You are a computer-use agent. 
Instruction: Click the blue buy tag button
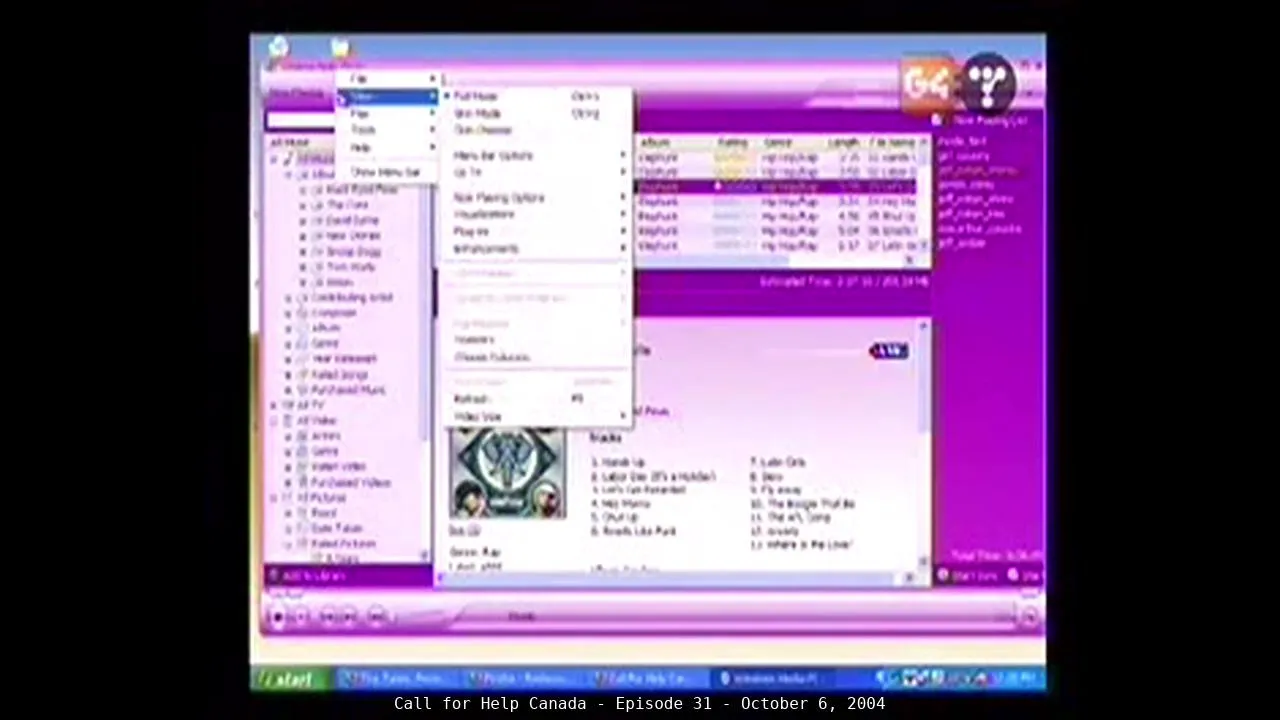click(x=889, y=350)
